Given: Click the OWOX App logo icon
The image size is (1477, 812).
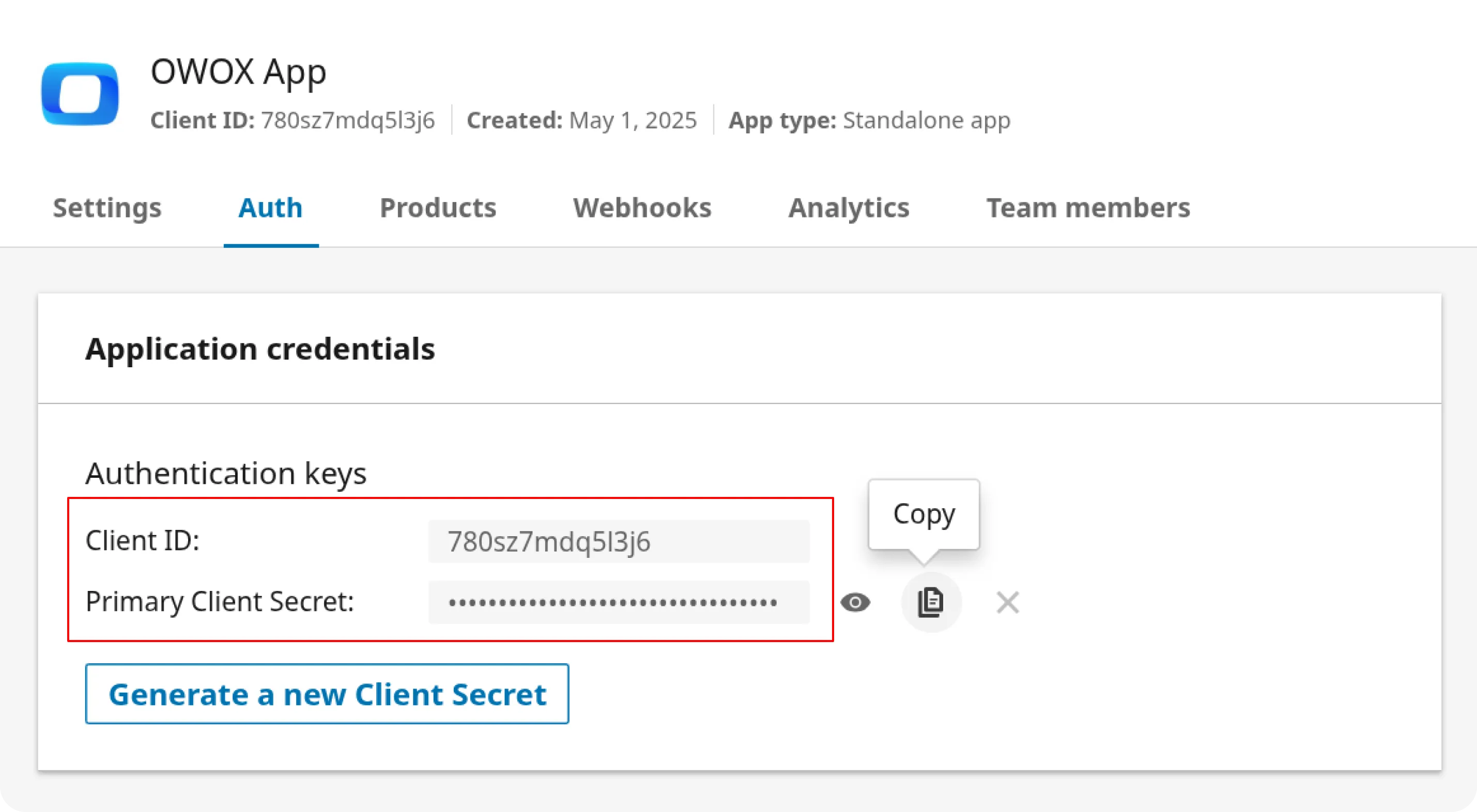Looking at the screenshot, I should [x=80, y=94].
